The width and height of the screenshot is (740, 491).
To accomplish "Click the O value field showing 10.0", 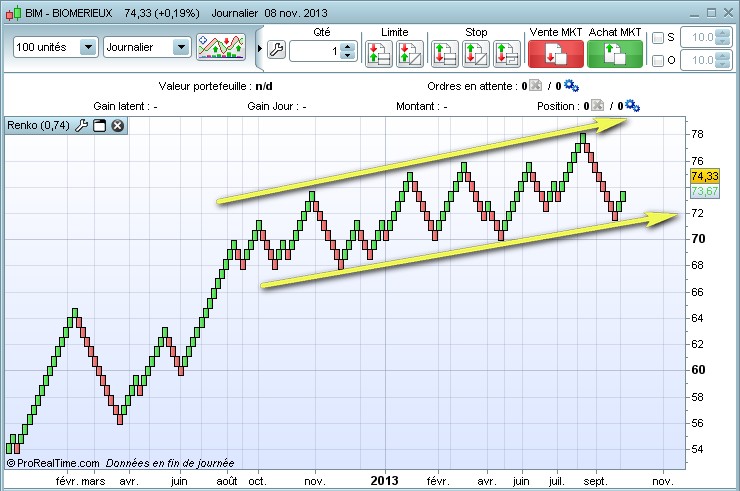I will (x=698, y=60).
